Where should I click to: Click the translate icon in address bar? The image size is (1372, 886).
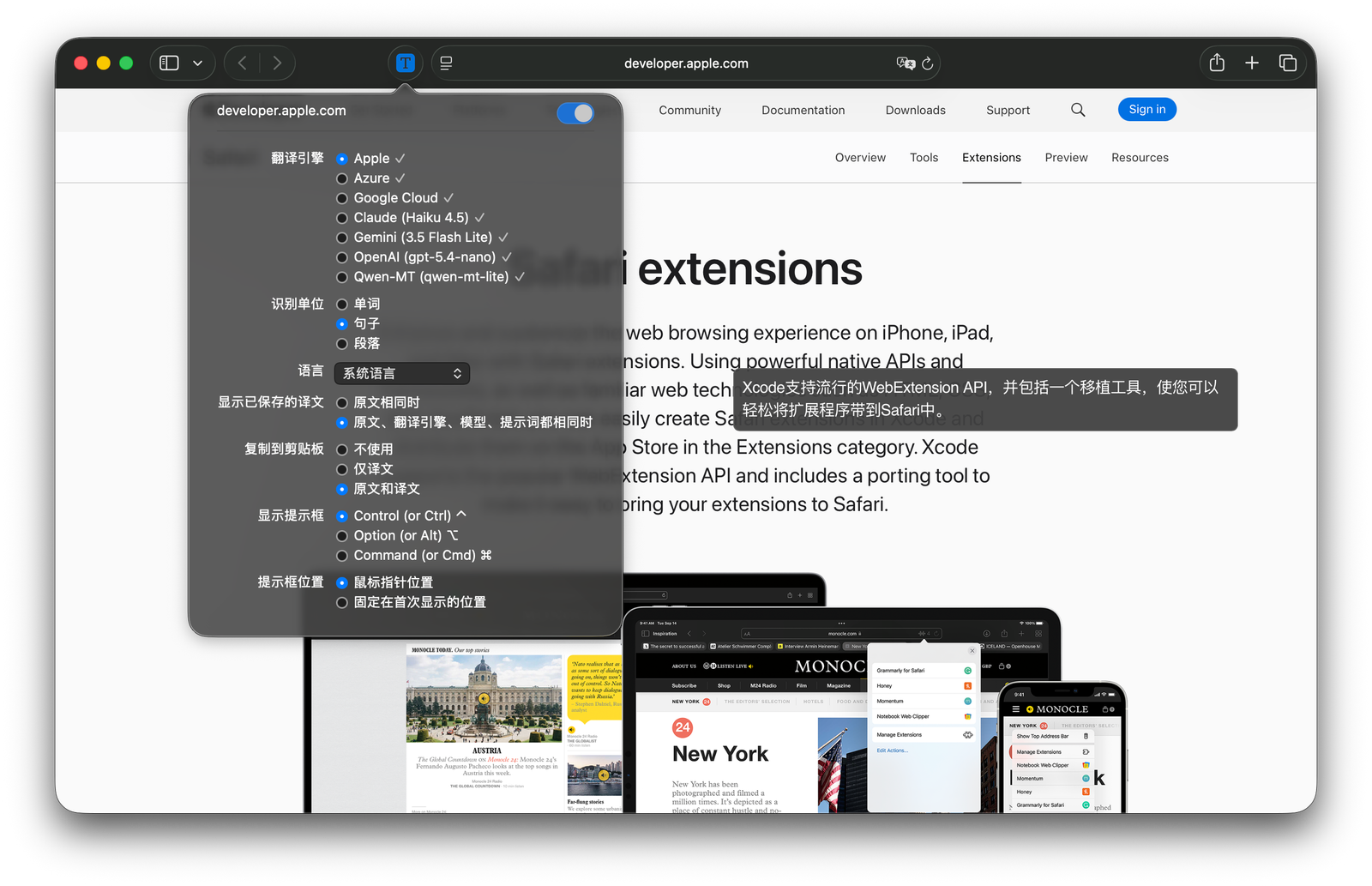point(906,63)
